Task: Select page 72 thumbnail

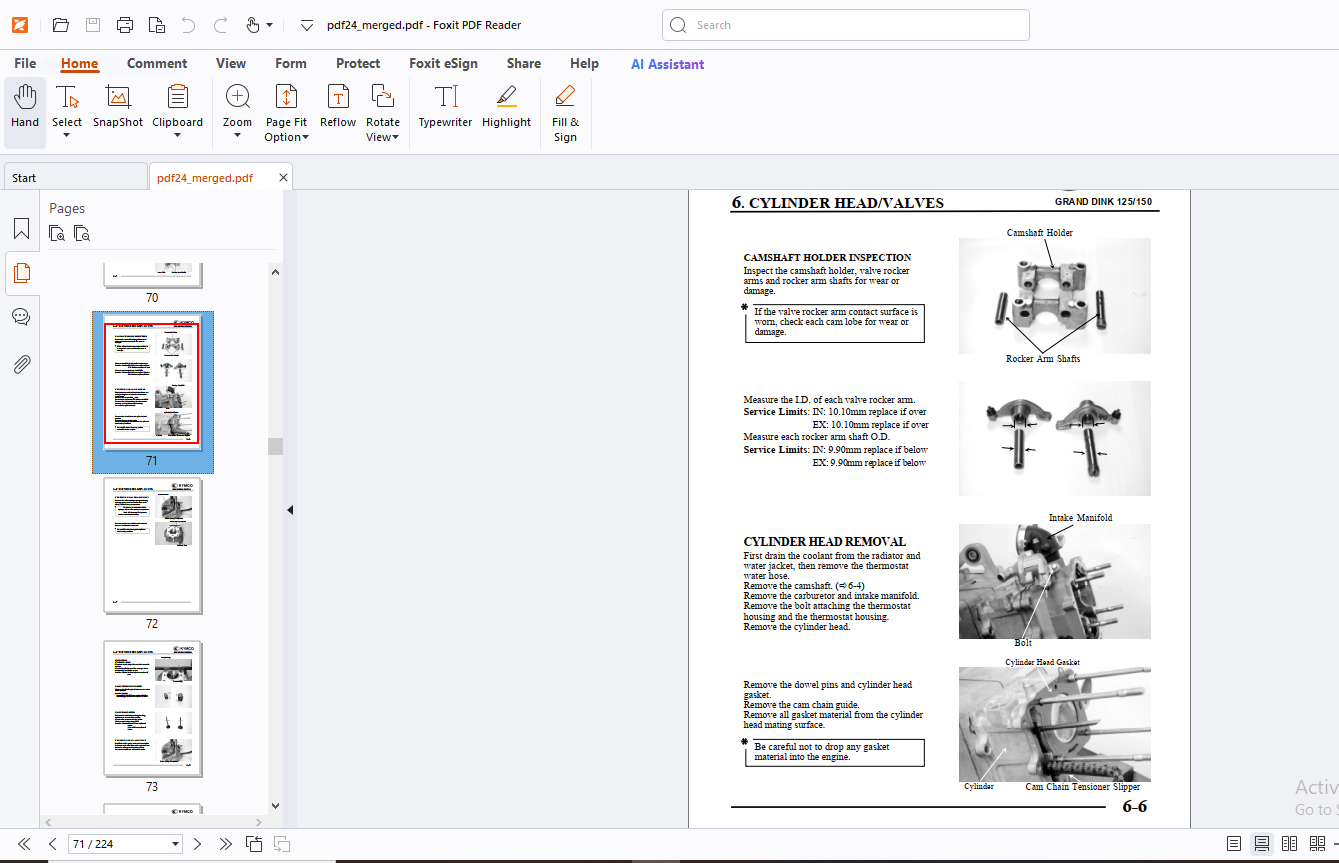Action: [152, 546]
